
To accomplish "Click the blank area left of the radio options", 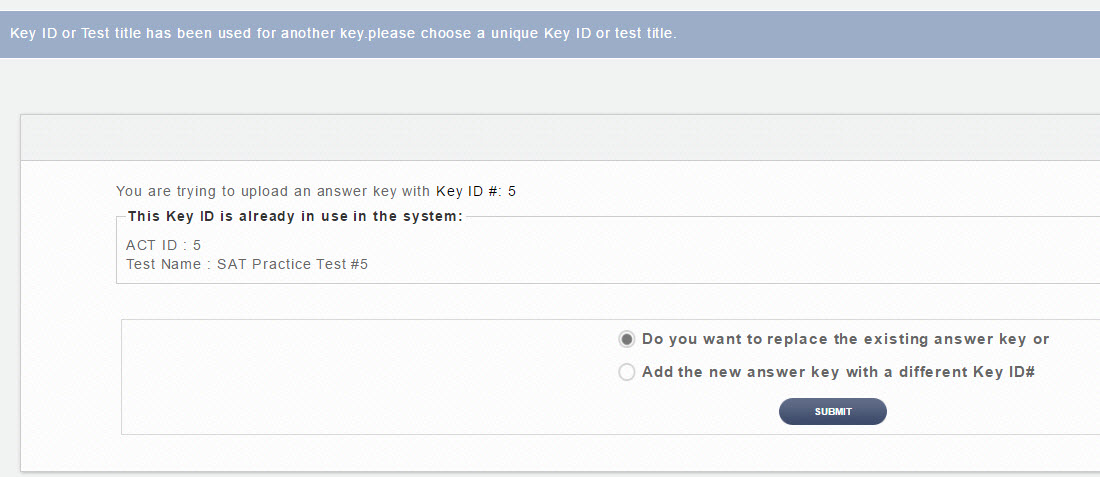I will click(360, 376).
